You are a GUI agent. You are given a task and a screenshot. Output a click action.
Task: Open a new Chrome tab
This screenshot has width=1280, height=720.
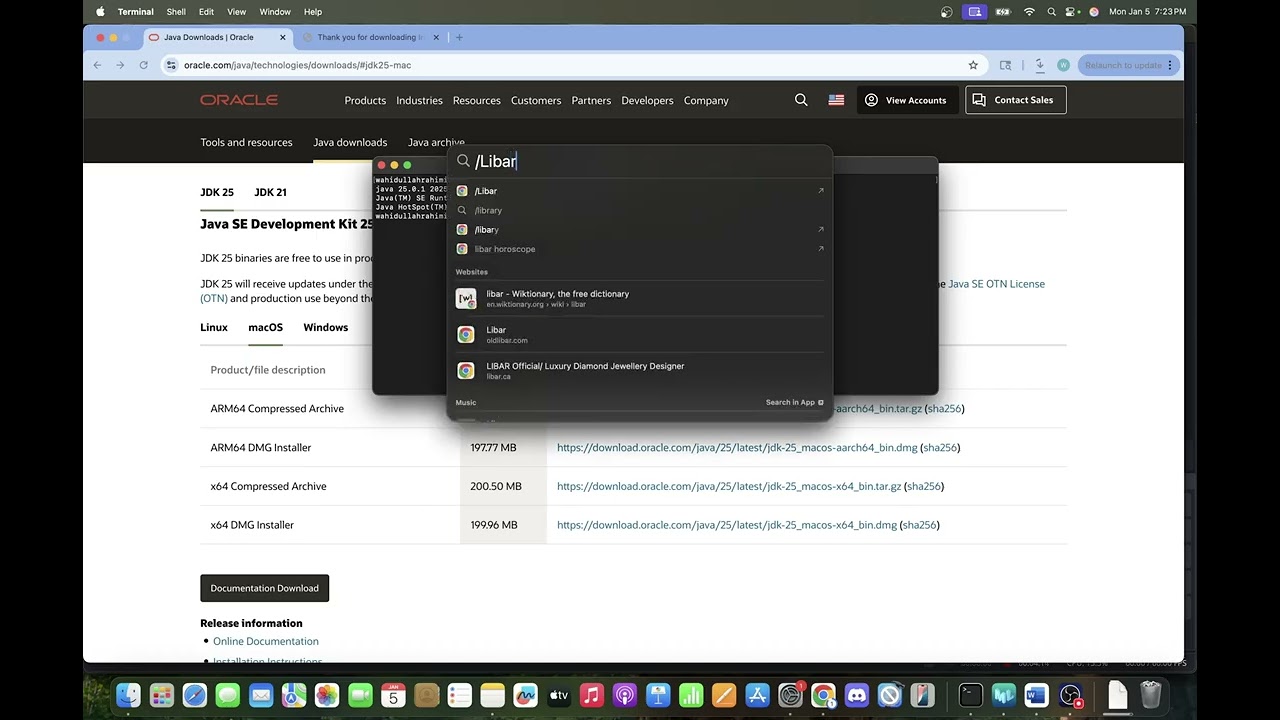click(459, 37)
